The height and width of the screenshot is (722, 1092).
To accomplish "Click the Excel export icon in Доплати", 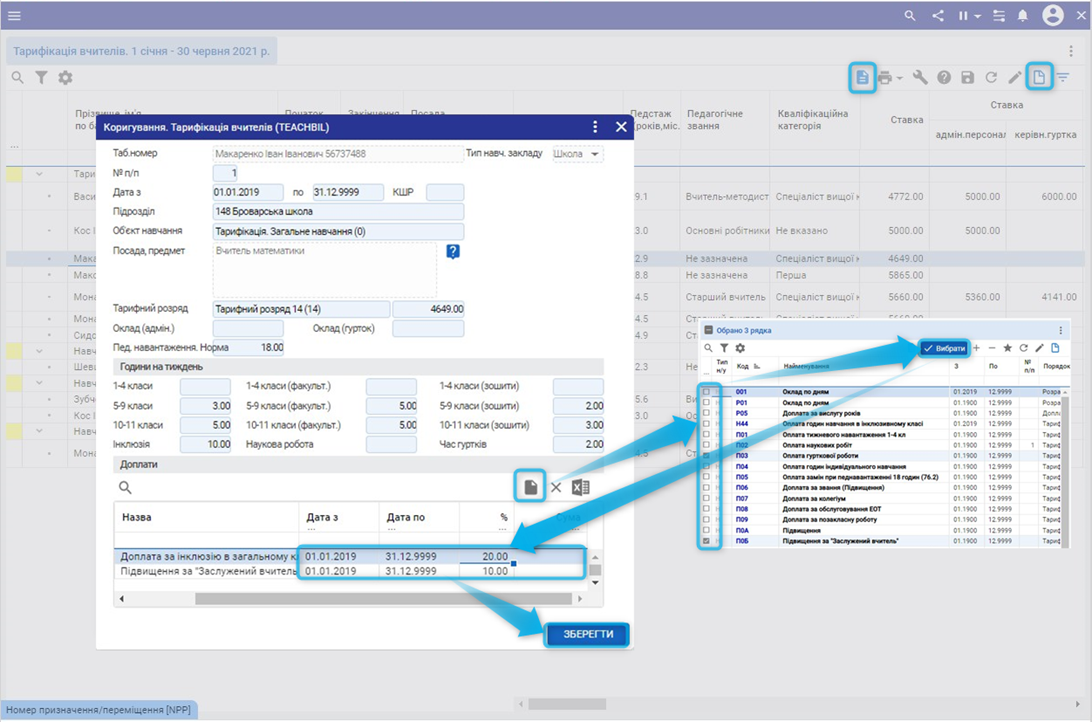I will [x=580, y=487].
